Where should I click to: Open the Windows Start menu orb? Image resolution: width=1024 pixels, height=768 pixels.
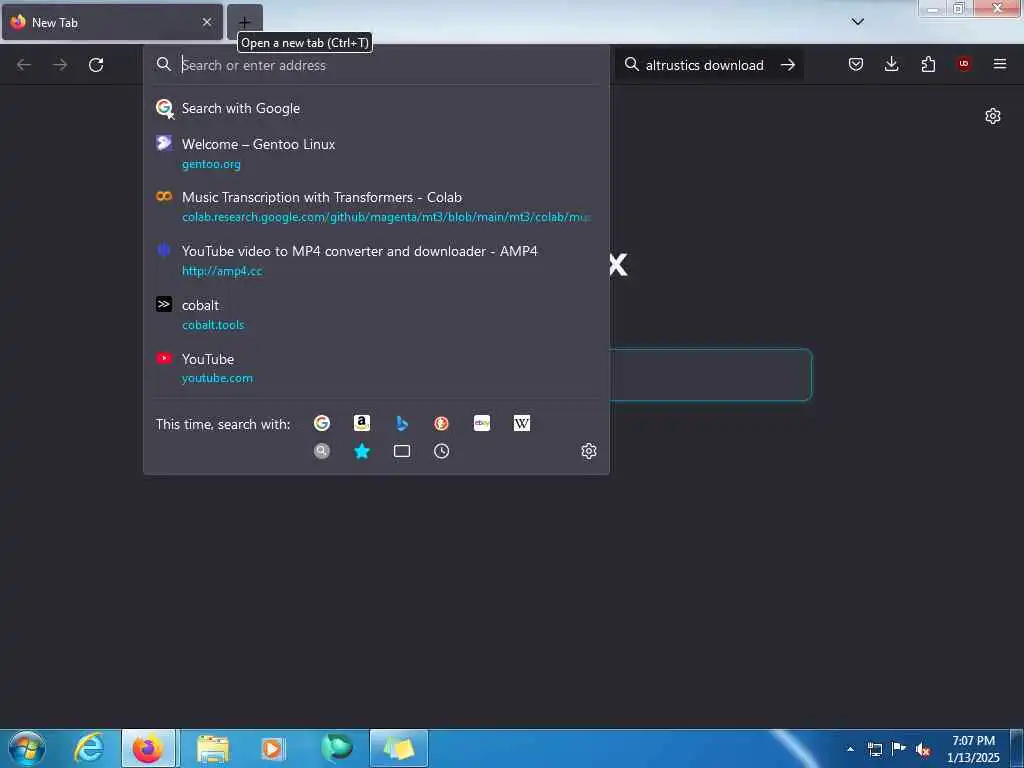27,748
